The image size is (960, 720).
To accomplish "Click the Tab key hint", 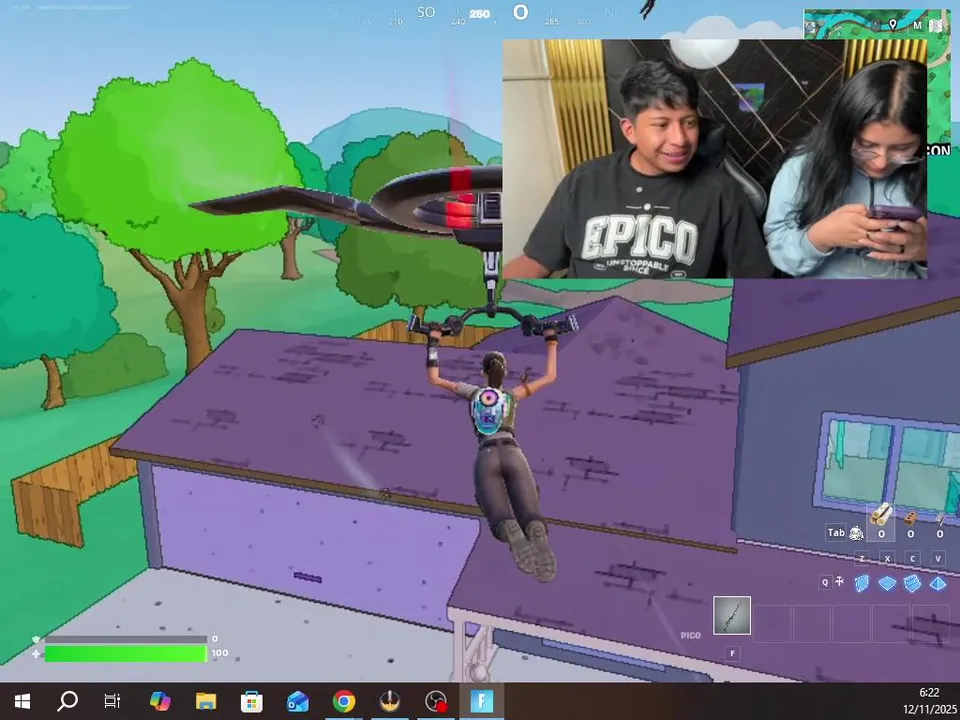I will tap(836, 533).
